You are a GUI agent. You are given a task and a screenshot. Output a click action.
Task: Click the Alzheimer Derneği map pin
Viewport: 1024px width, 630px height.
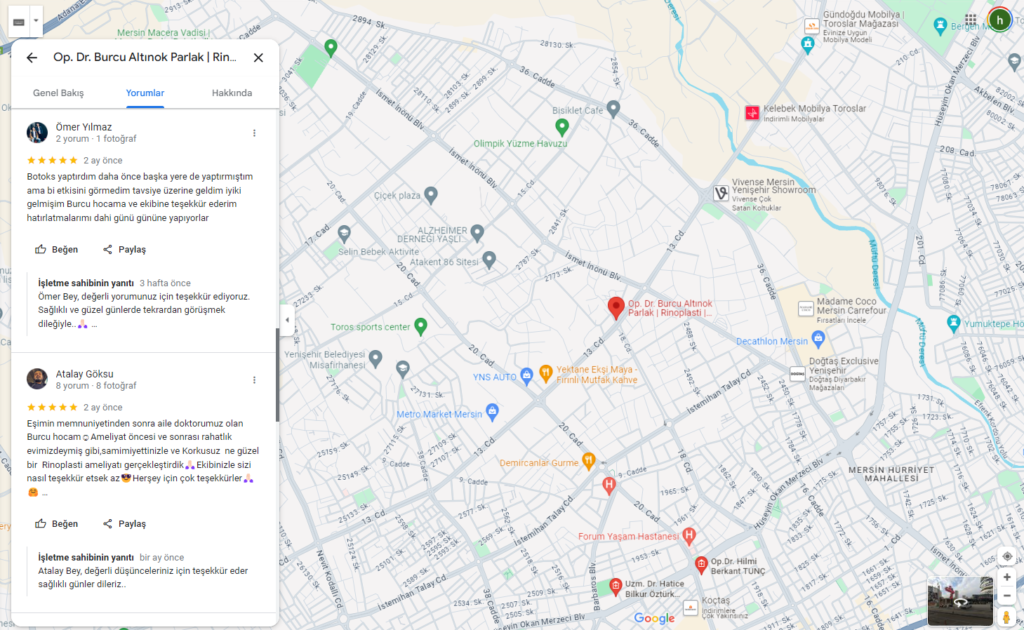coord(477,232)
